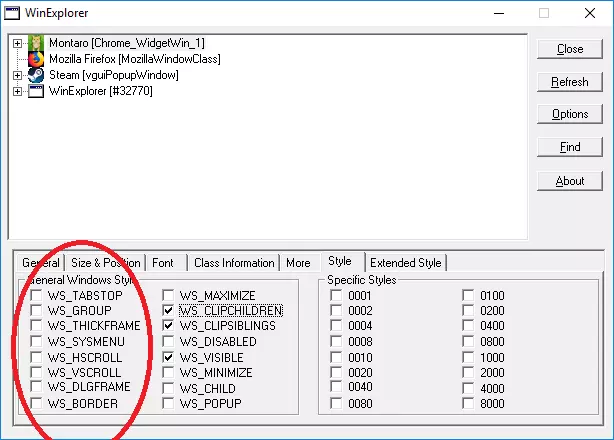Check specific style 0800

coord(468,341)
